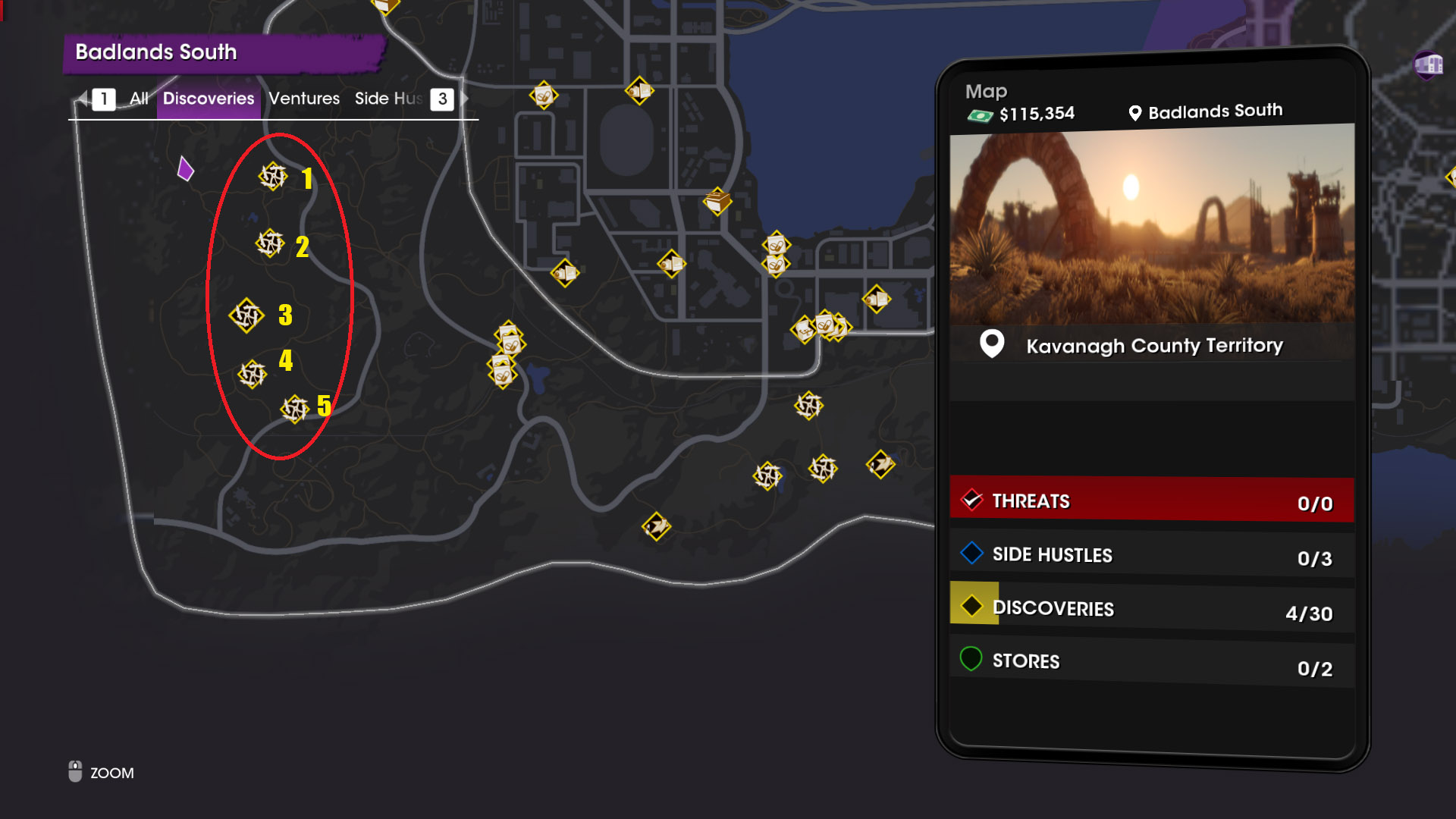Screen dimensions: 1456x819
Task: Click the purple store building icon
Action: [x=1429, y=65]
